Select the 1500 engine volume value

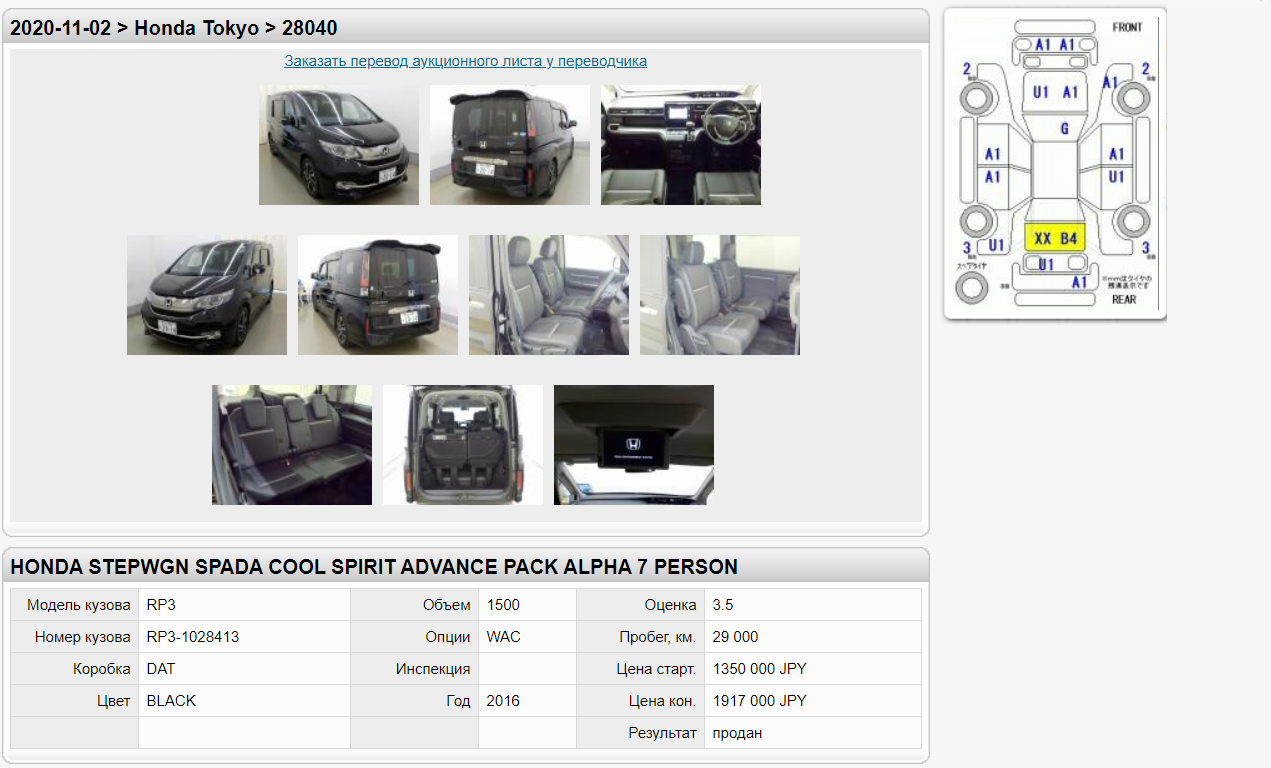[x=503, y=605]
